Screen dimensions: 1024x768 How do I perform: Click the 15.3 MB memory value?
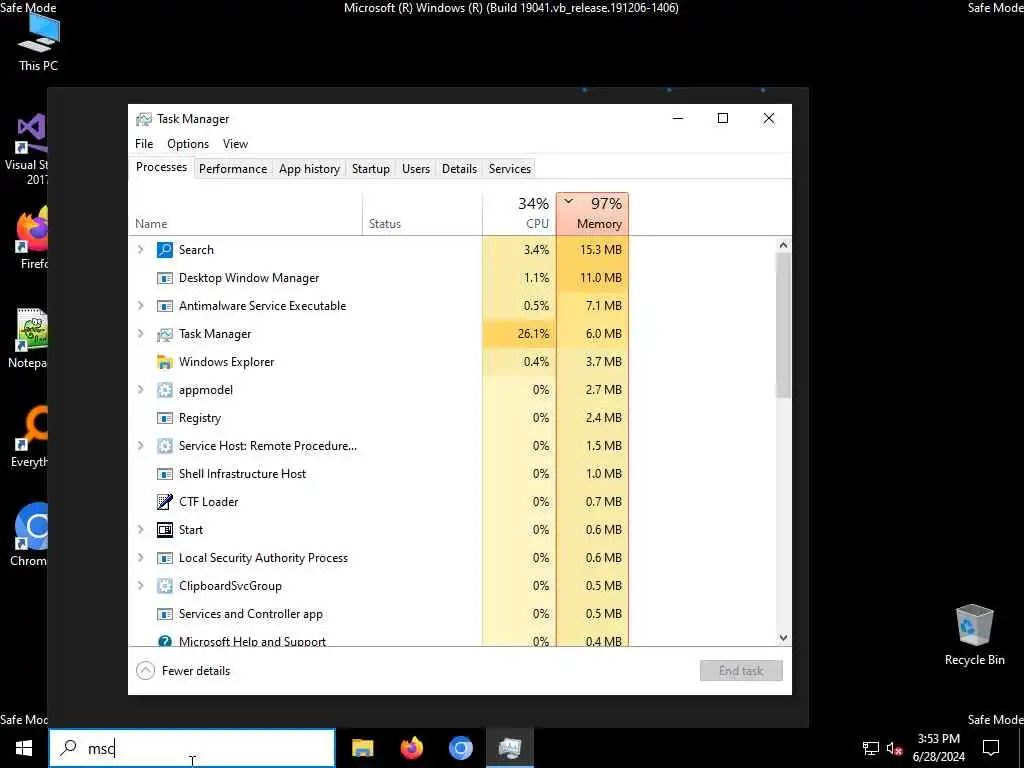click(x=601, y=249)
